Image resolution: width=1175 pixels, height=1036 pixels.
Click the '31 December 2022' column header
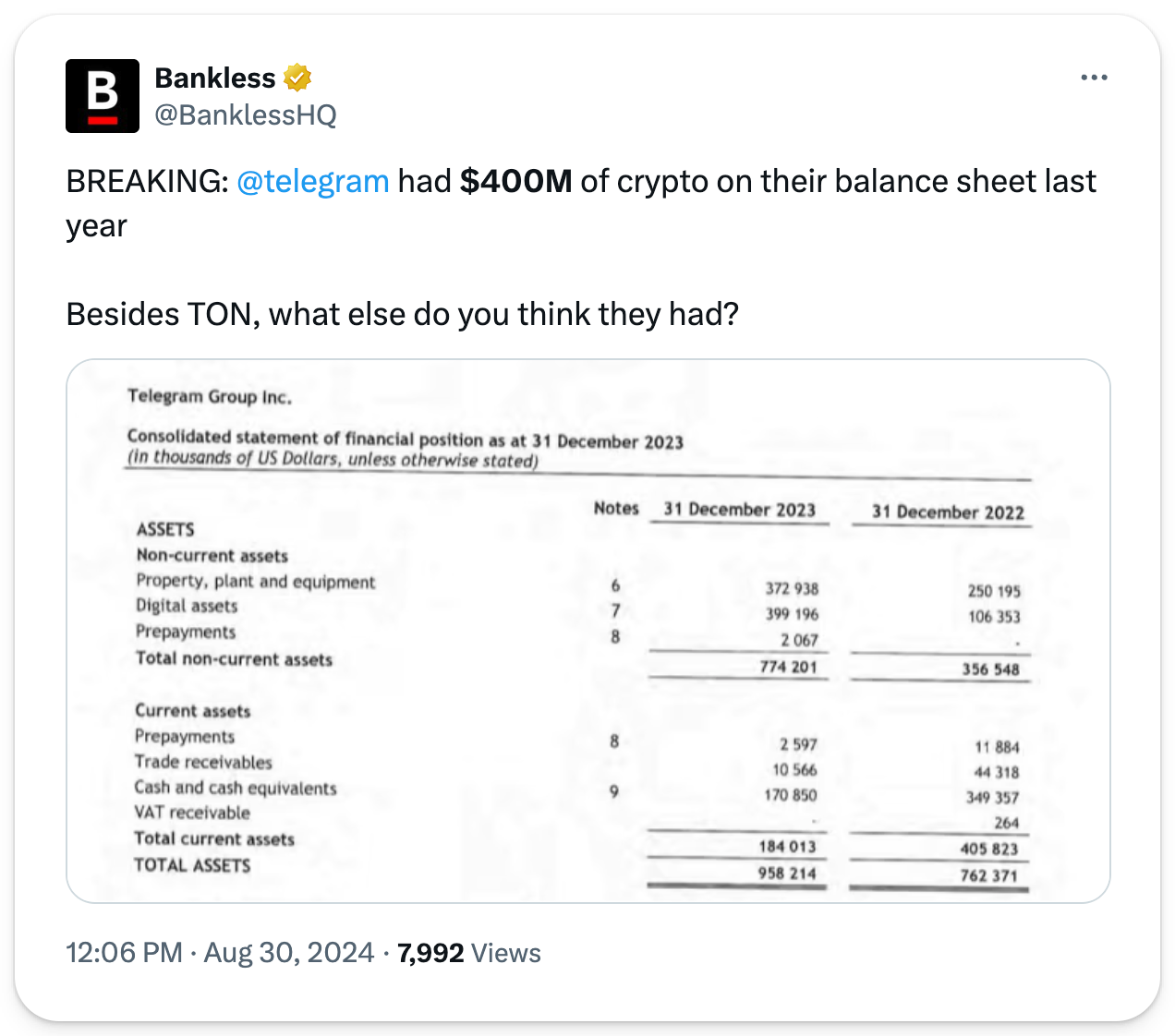pos(948,512)
